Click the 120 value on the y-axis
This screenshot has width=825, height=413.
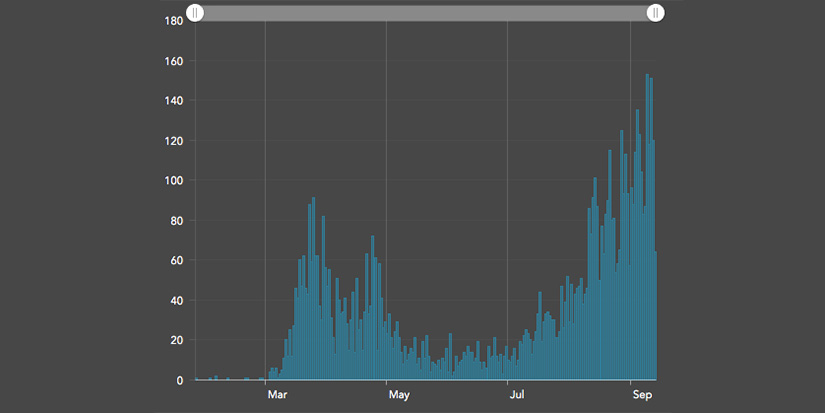tap(174, 141)
